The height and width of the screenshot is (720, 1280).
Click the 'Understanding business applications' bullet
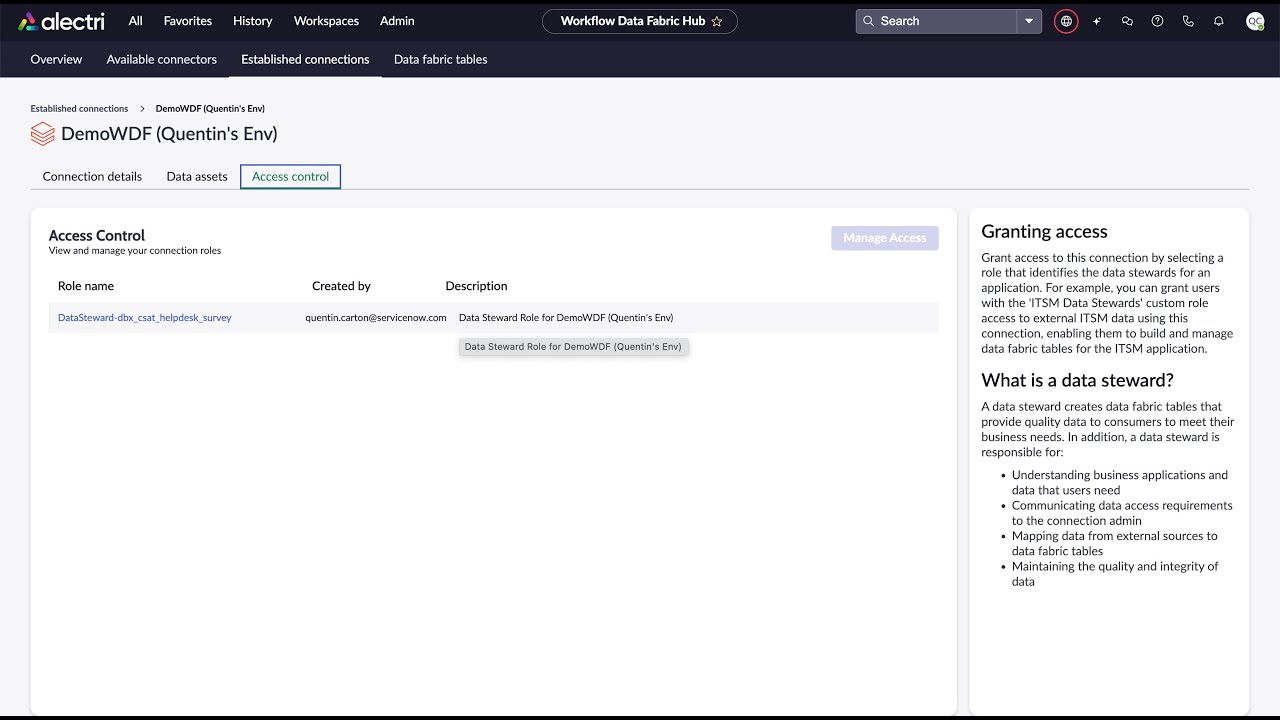click(1120, 483)
